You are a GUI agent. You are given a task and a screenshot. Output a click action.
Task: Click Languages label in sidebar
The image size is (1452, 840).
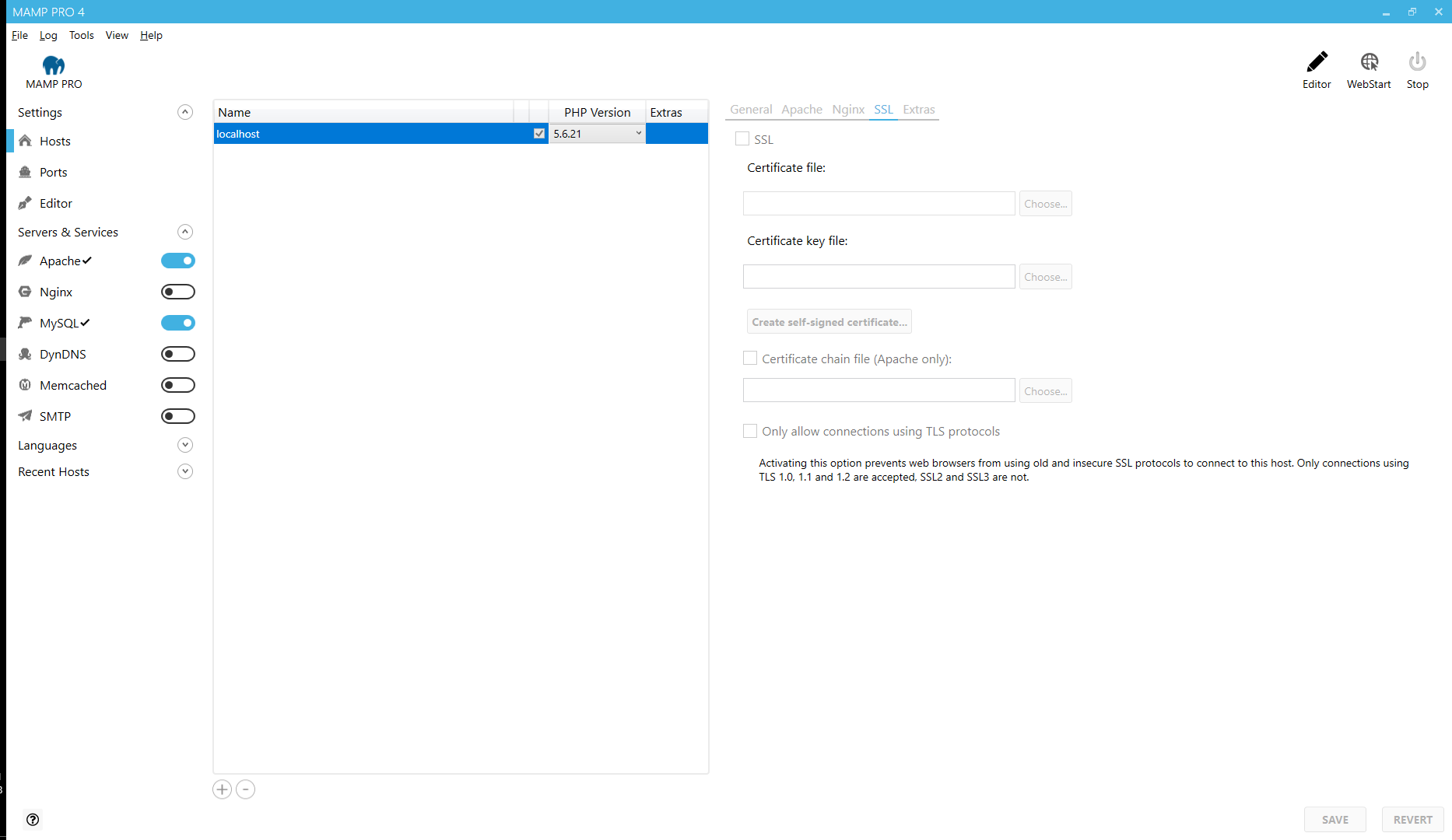pyautogui.click(x=47, y=445)
